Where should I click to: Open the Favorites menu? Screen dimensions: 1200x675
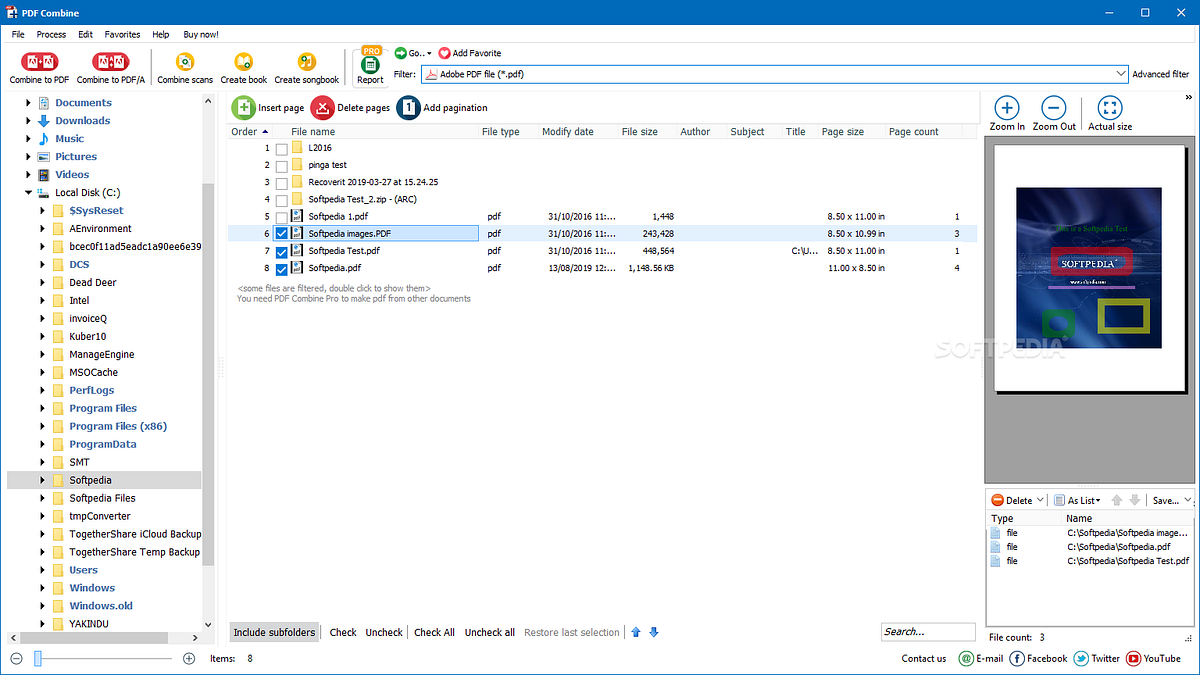(x=122, y=33)
